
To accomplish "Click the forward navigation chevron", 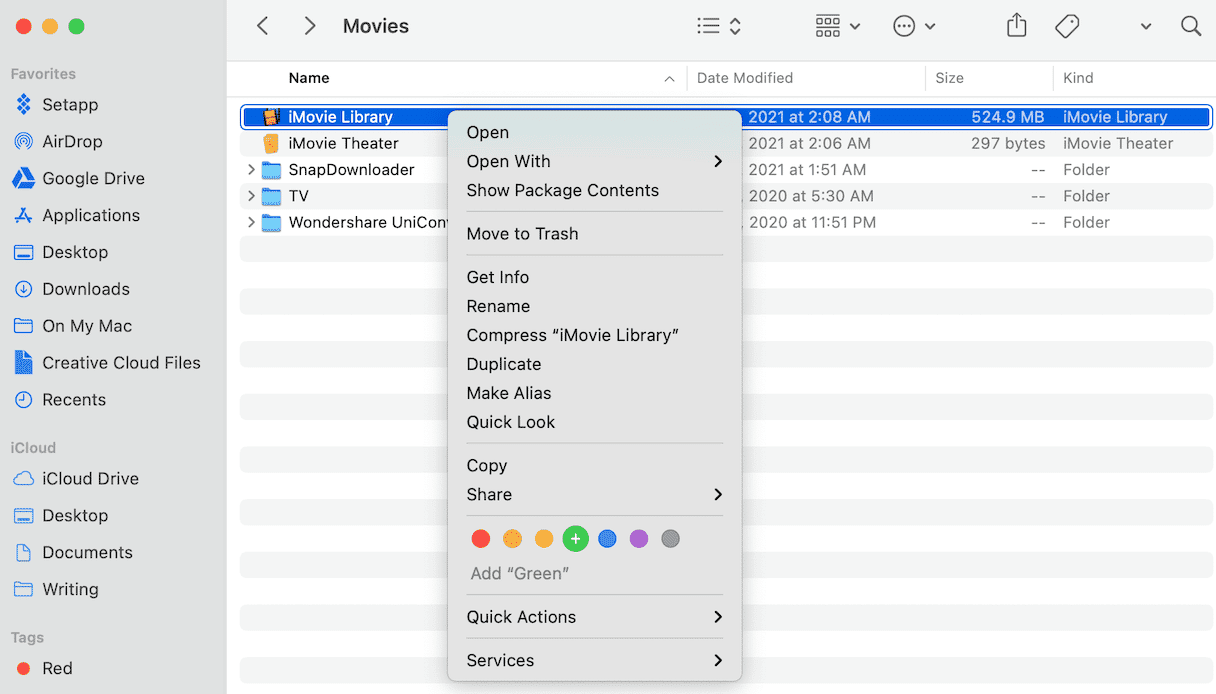I will pos(310,26).
